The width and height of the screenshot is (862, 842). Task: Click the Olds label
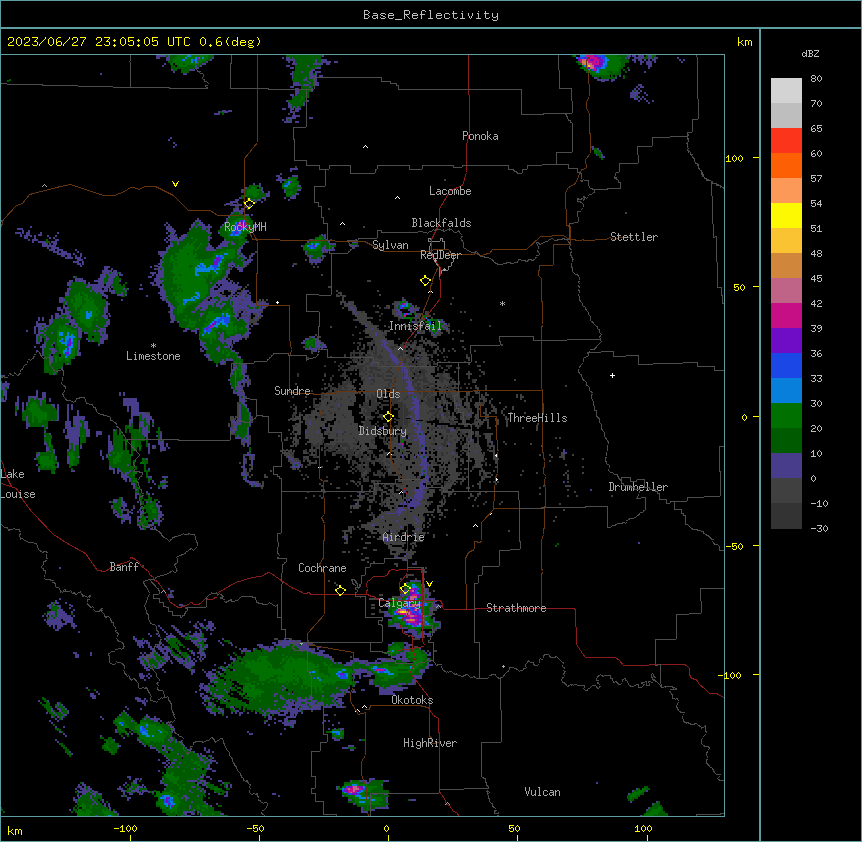388,394
